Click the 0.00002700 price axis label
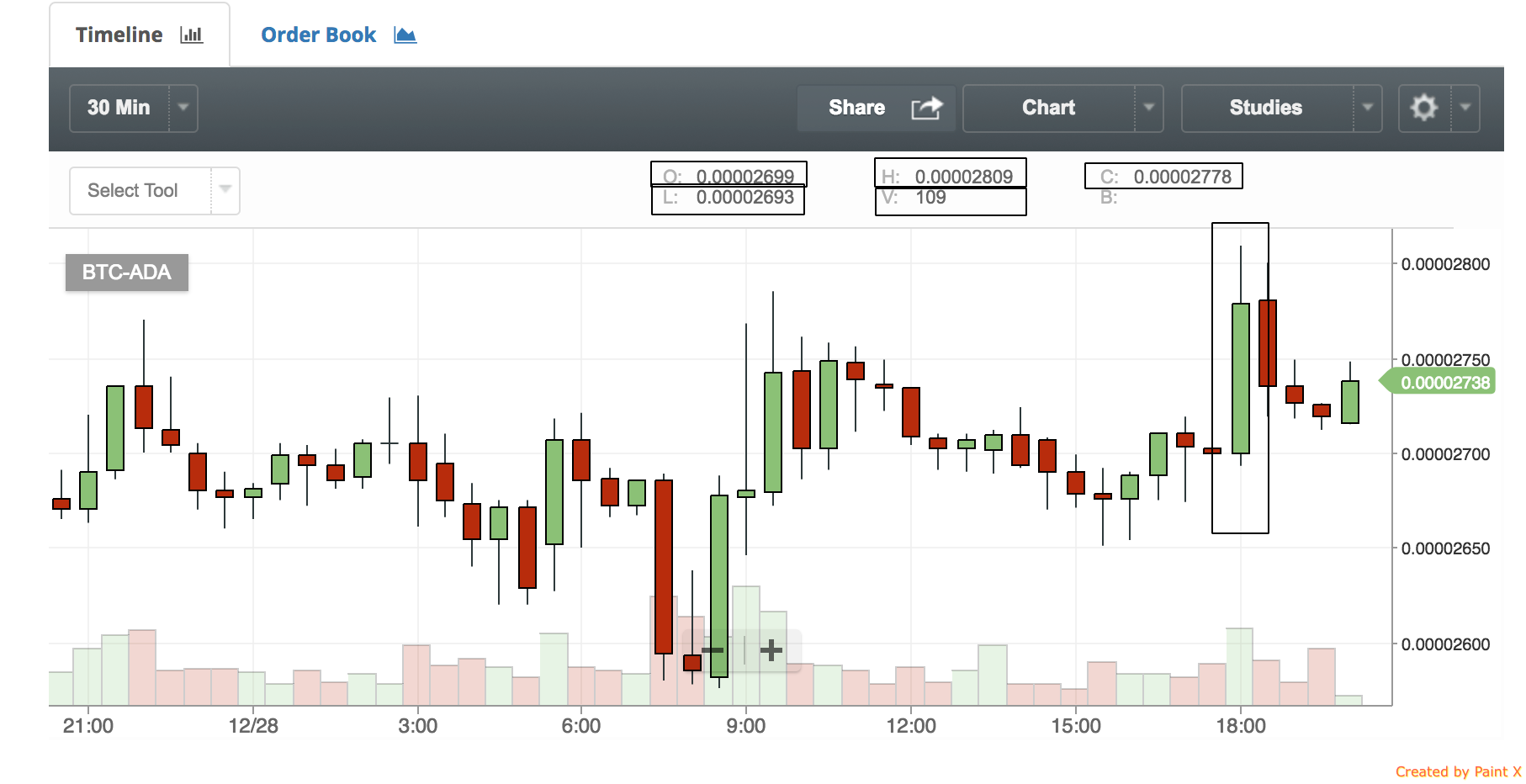This screenshot has width=1526, height=784. pos(1446,454)
